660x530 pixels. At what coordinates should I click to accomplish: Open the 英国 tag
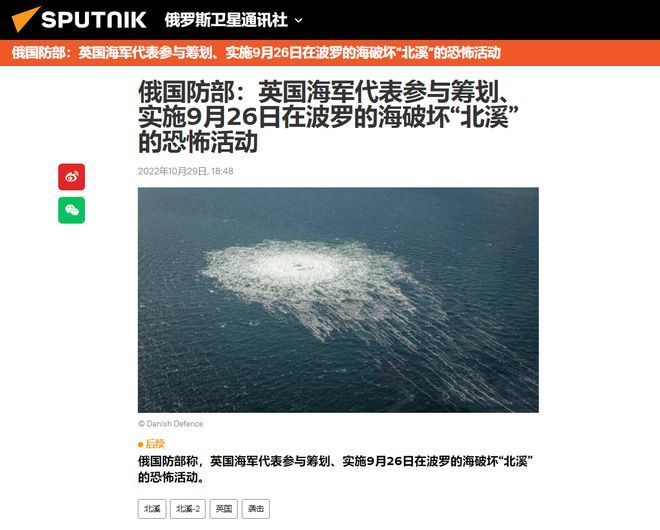[224, 509]
